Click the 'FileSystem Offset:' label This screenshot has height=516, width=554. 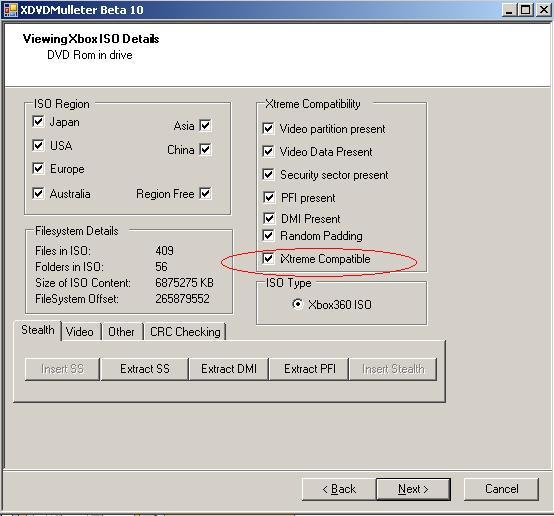click(77, 299)
